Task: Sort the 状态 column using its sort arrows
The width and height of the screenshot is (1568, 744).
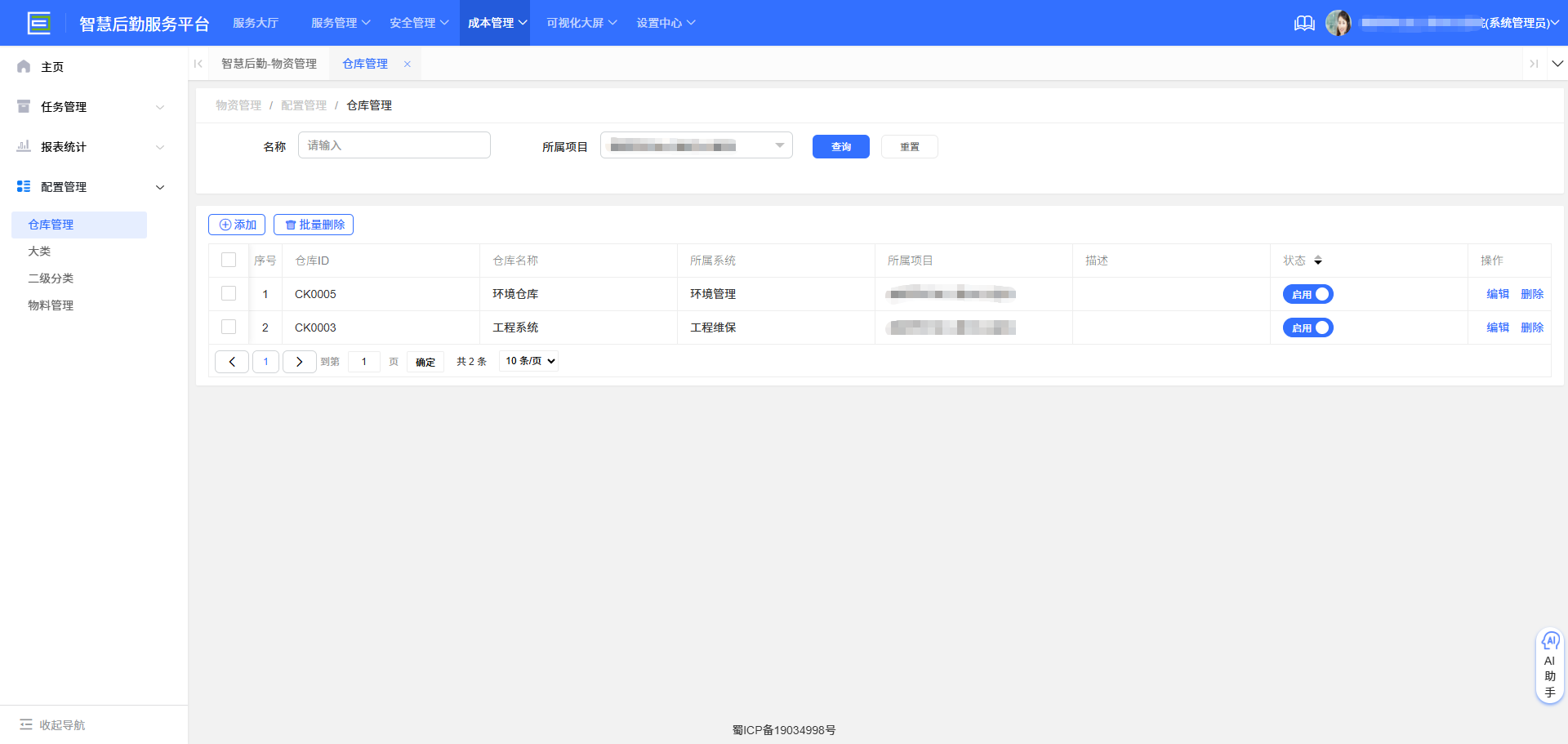Action: [x=1318, y=261]
